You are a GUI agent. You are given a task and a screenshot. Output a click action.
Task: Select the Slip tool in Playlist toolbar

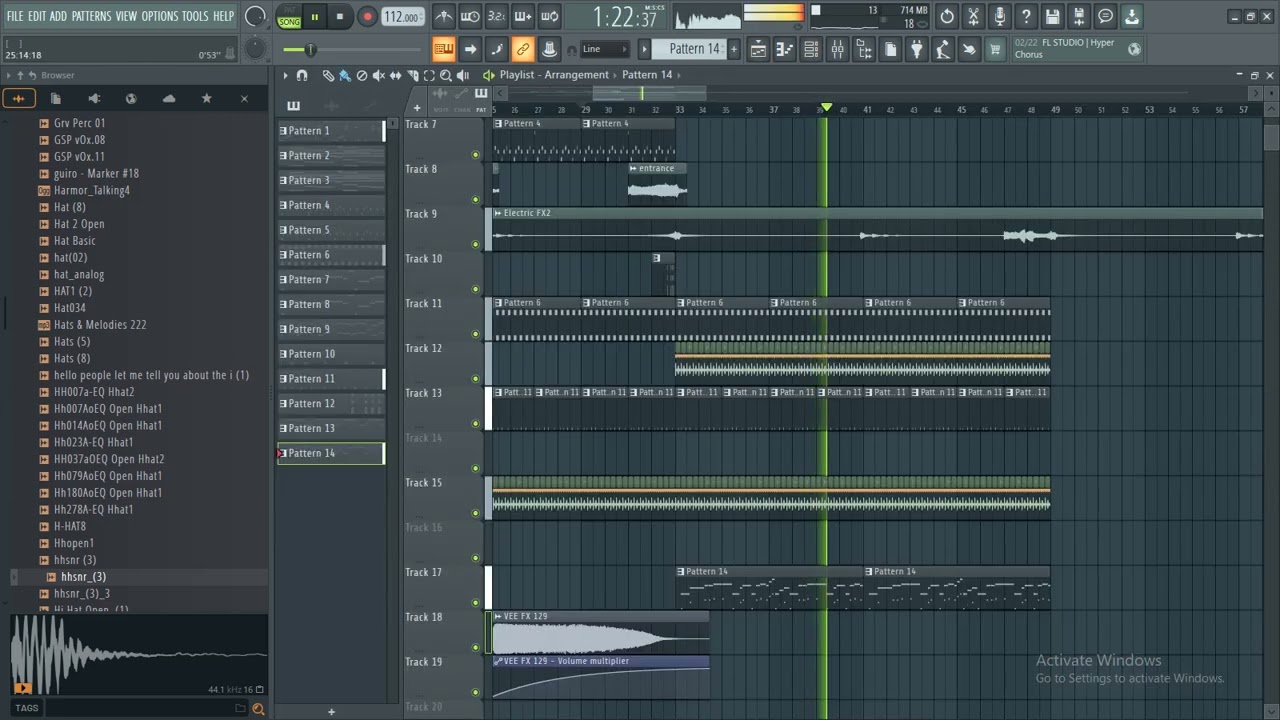[x=396, y=75]
